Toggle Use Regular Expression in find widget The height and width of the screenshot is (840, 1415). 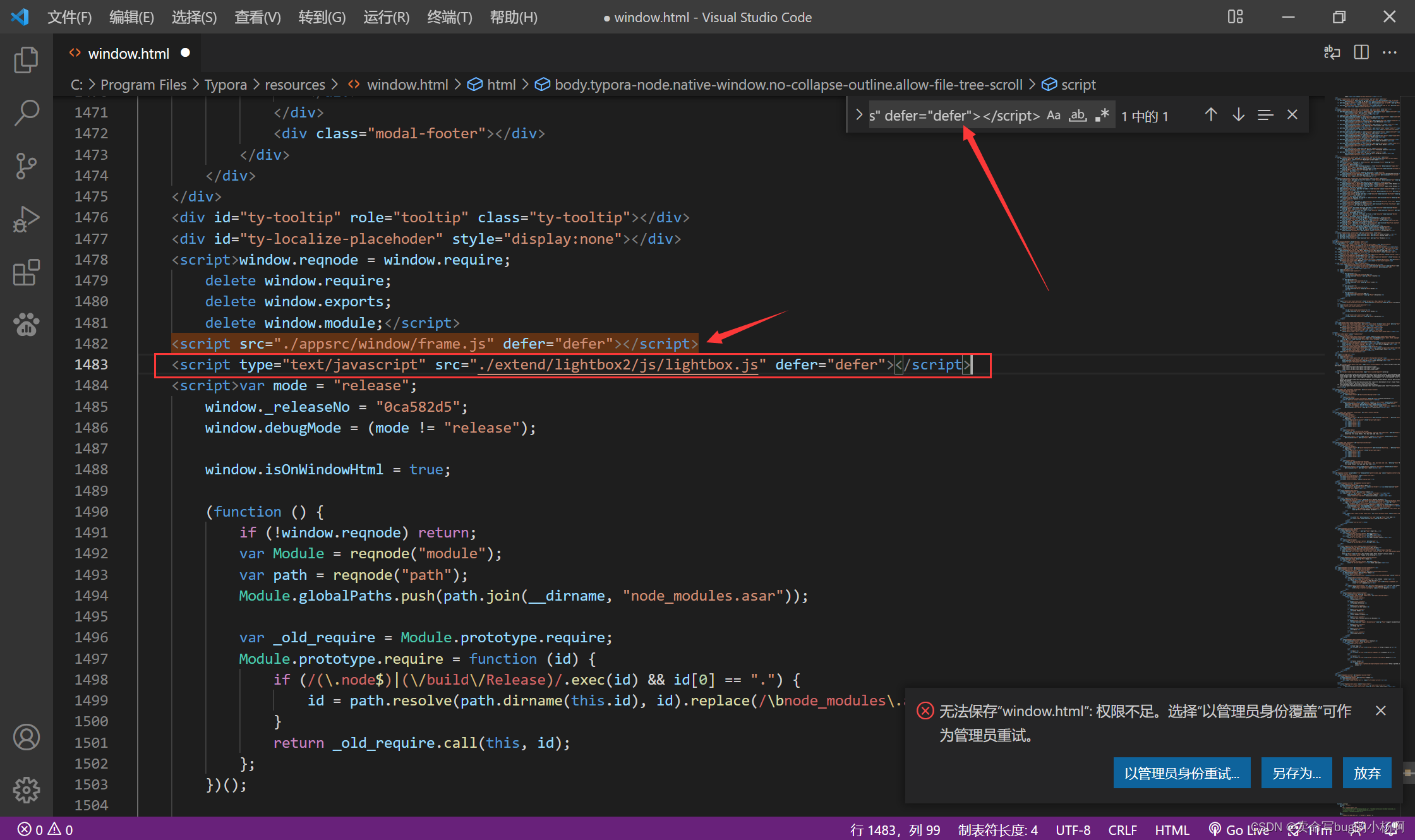(1102, 116)
